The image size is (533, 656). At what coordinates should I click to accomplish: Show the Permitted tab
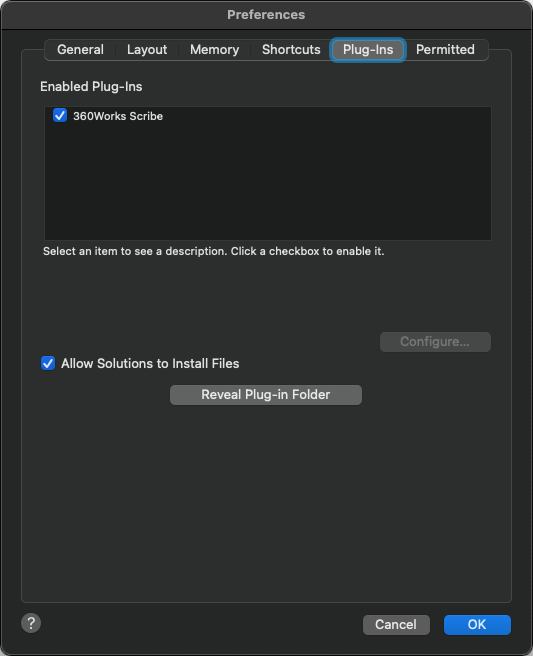[445, 50]
